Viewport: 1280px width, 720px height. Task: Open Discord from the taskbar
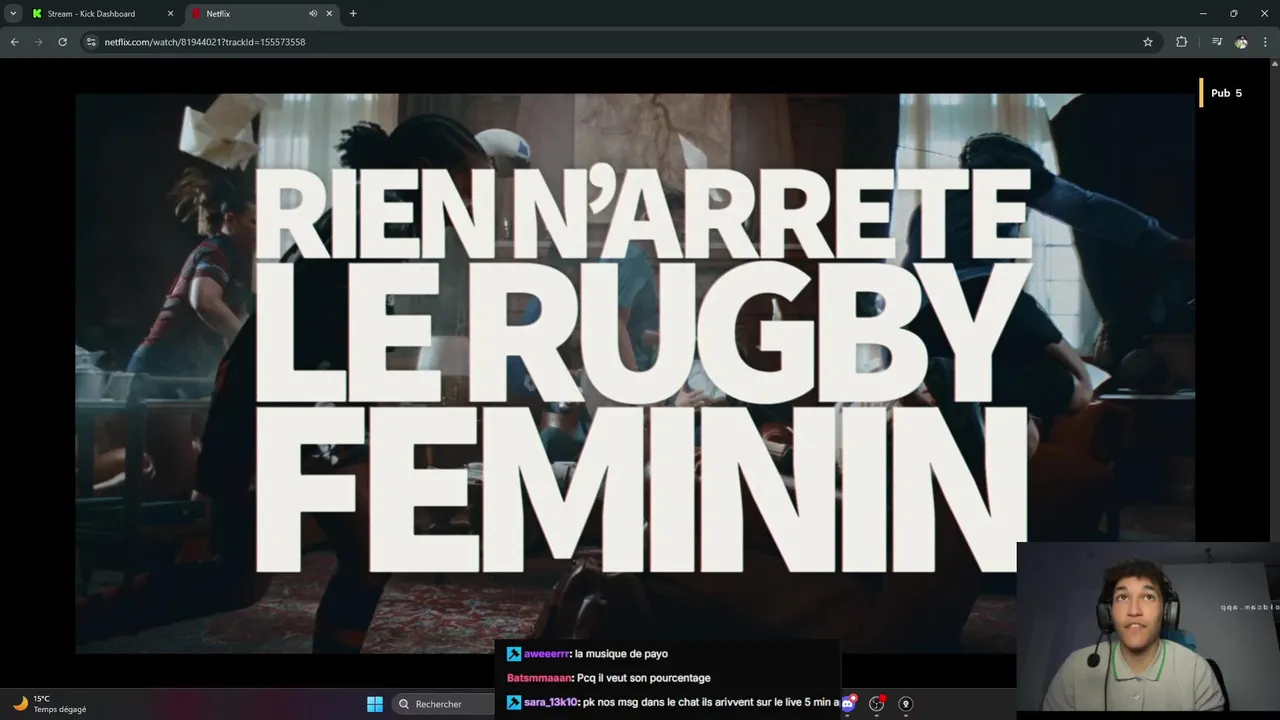pyautogui.click(x=848, y=704)
